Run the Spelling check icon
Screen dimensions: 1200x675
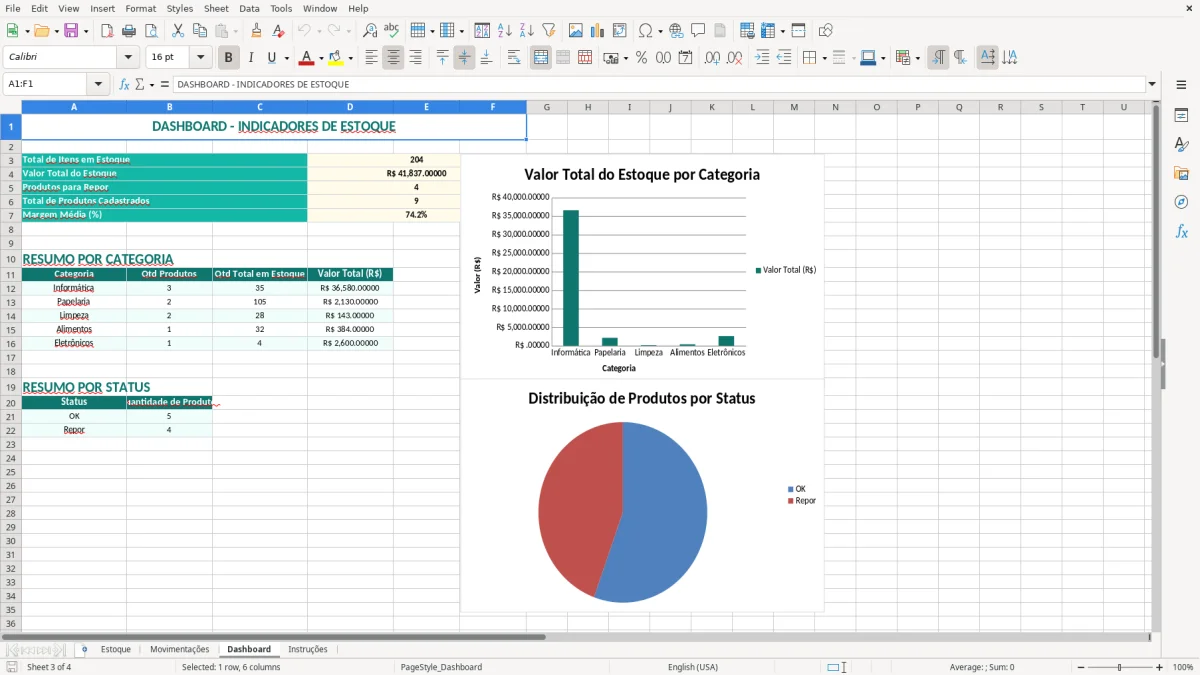pyautogui.click(x=392, y=31)
